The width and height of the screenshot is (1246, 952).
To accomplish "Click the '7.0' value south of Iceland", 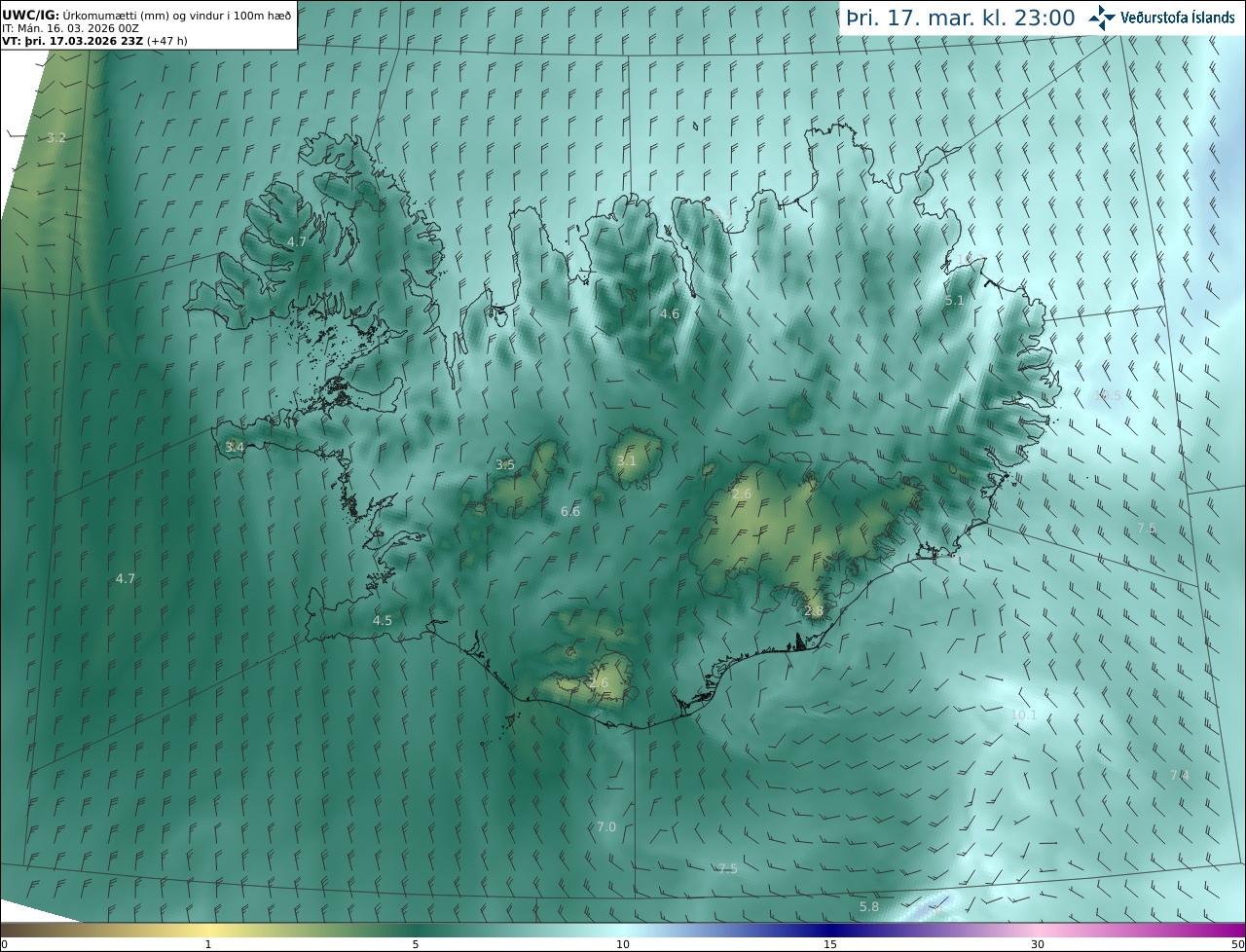I will [606, 826].
